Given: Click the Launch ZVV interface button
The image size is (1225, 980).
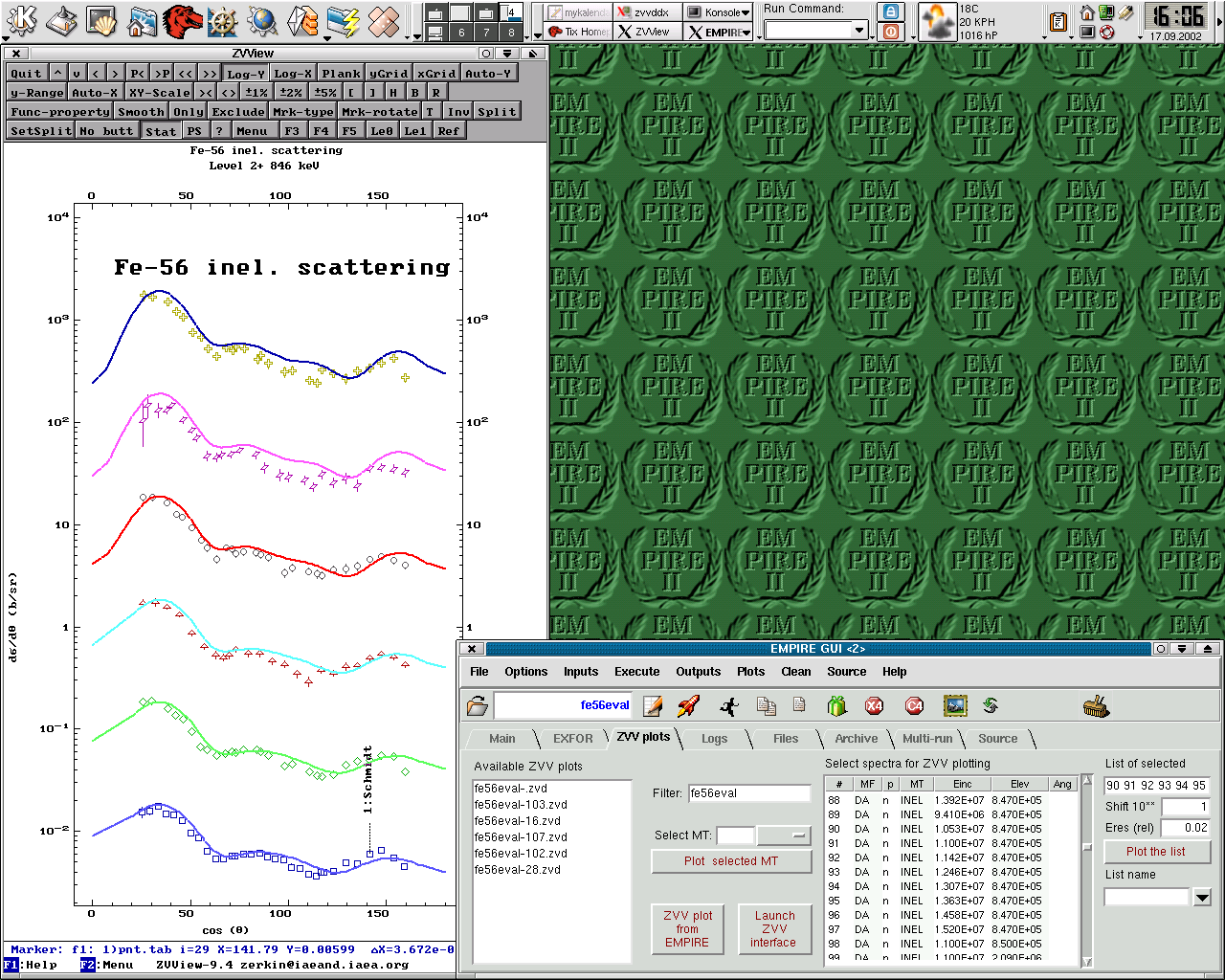Looking at the screenshot, I should tap(774, 929).
